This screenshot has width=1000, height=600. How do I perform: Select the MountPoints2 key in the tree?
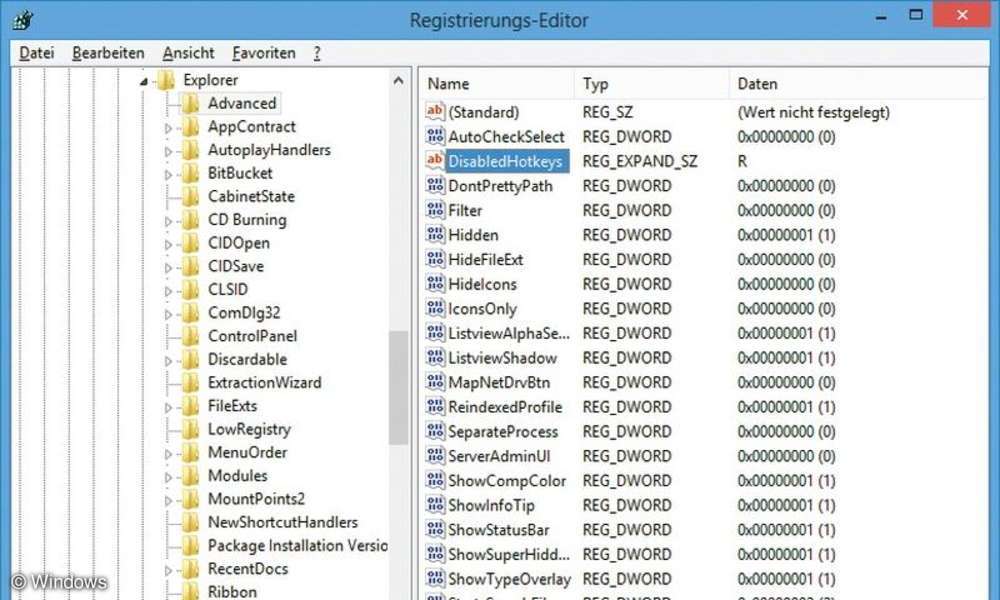(258, 498)
